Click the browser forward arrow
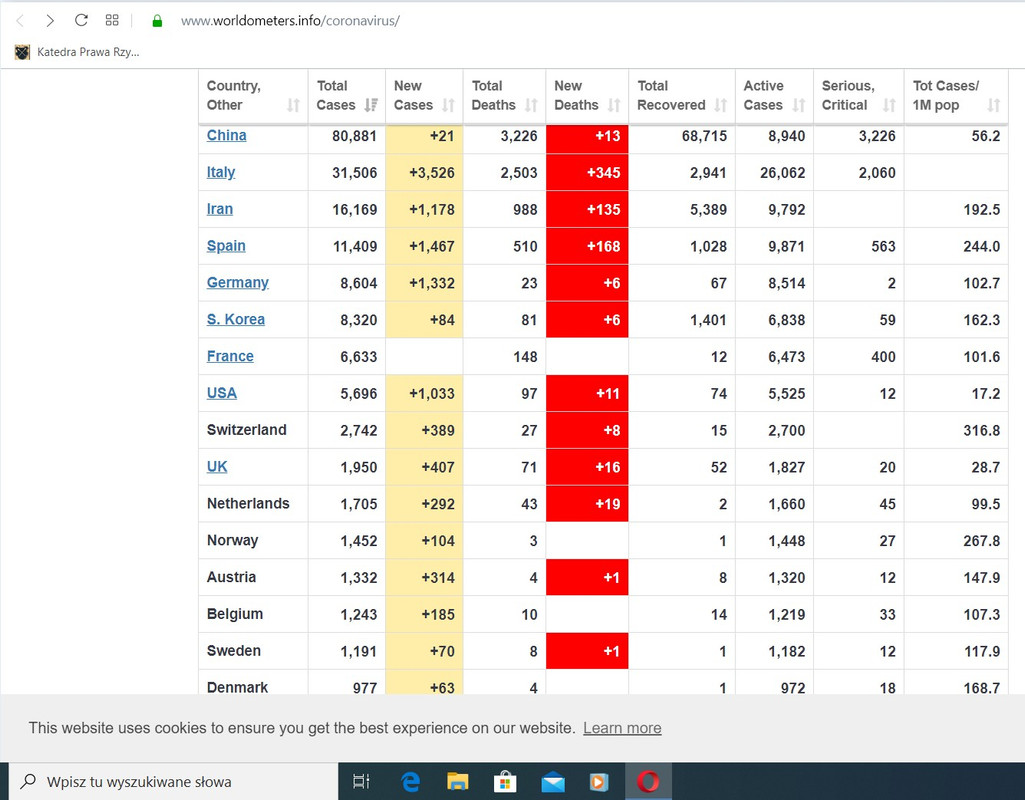This screenshot has width=1025, height=800. pos(50,21)
